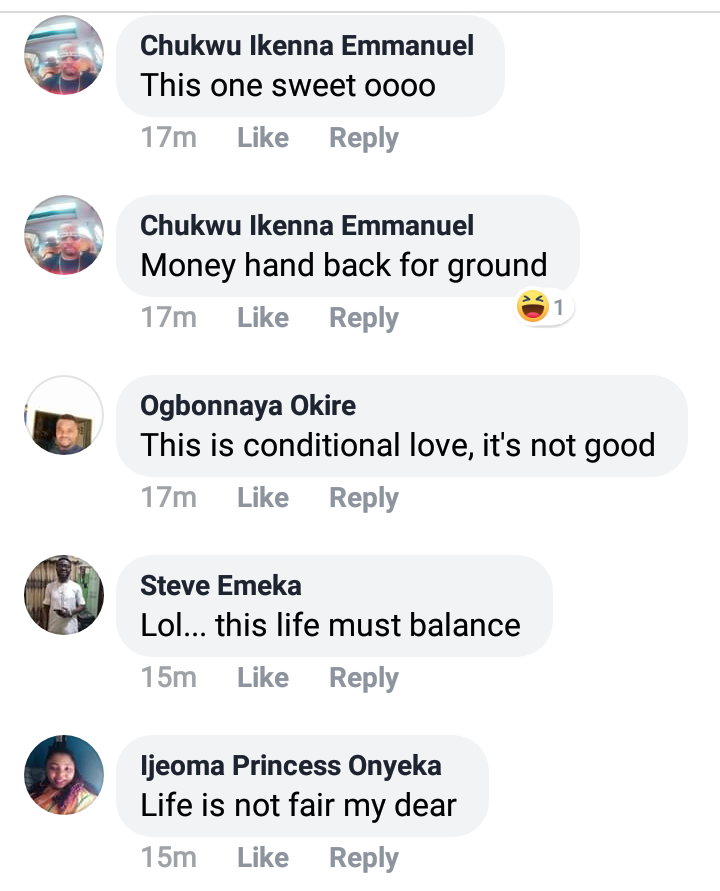Reply to 'Money hand back for ground'

[364, 318]
